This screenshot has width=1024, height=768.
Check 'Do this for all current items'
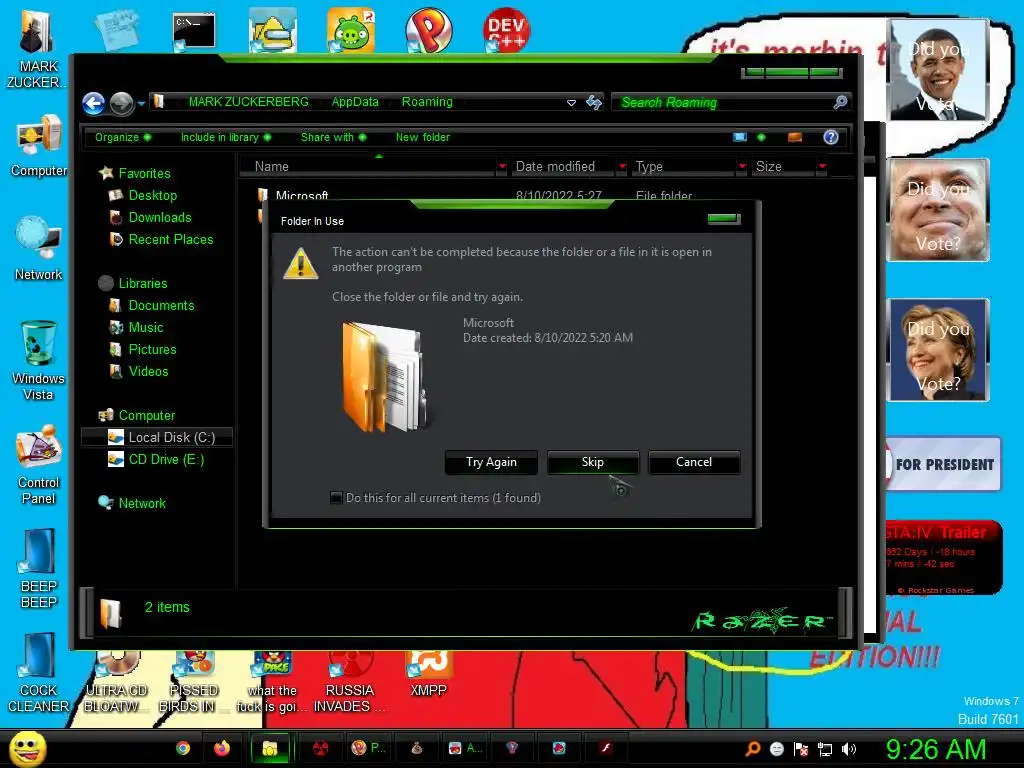[336, 498]
